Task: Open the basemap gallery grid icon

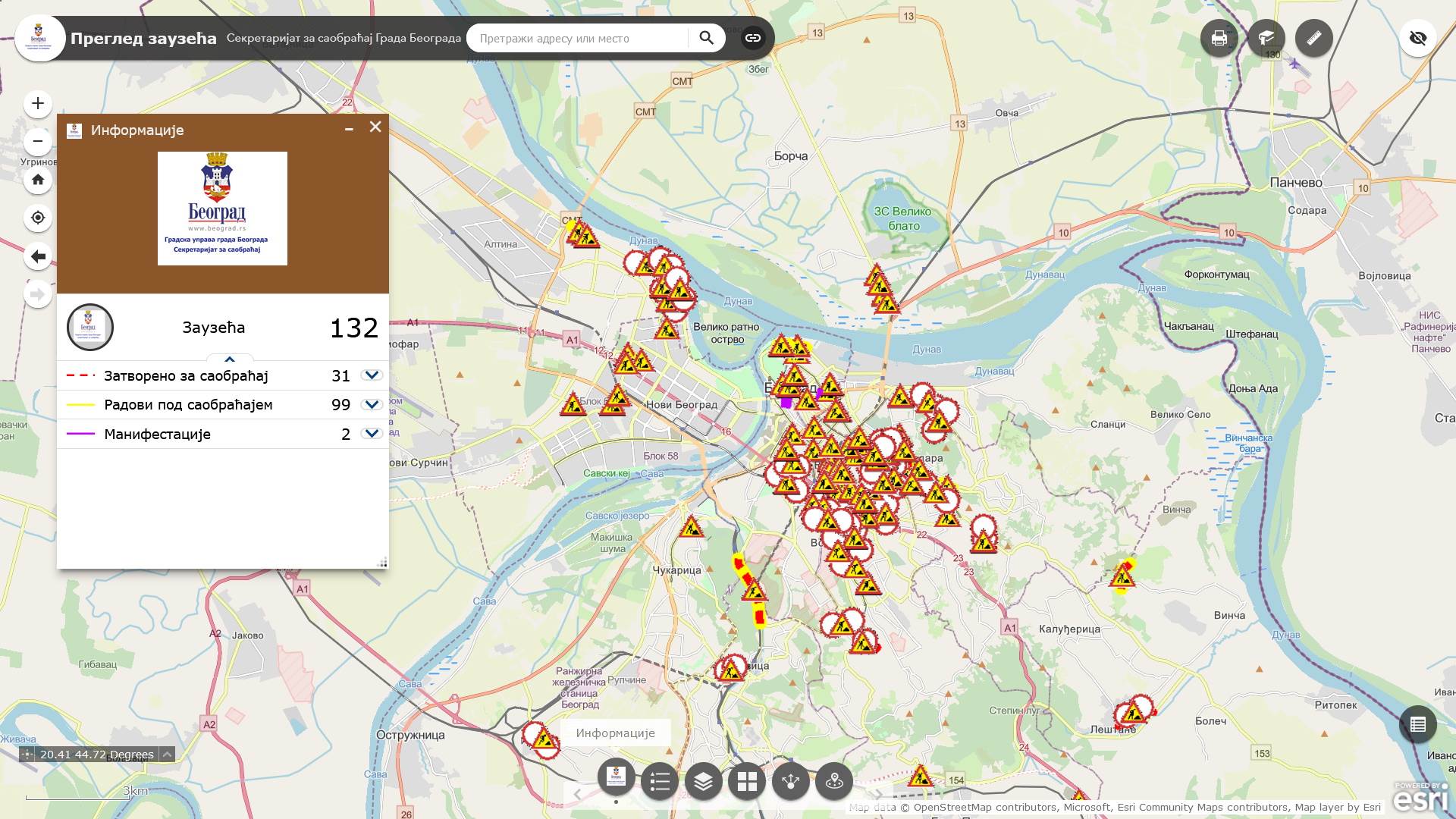Action: click(746, 780)
